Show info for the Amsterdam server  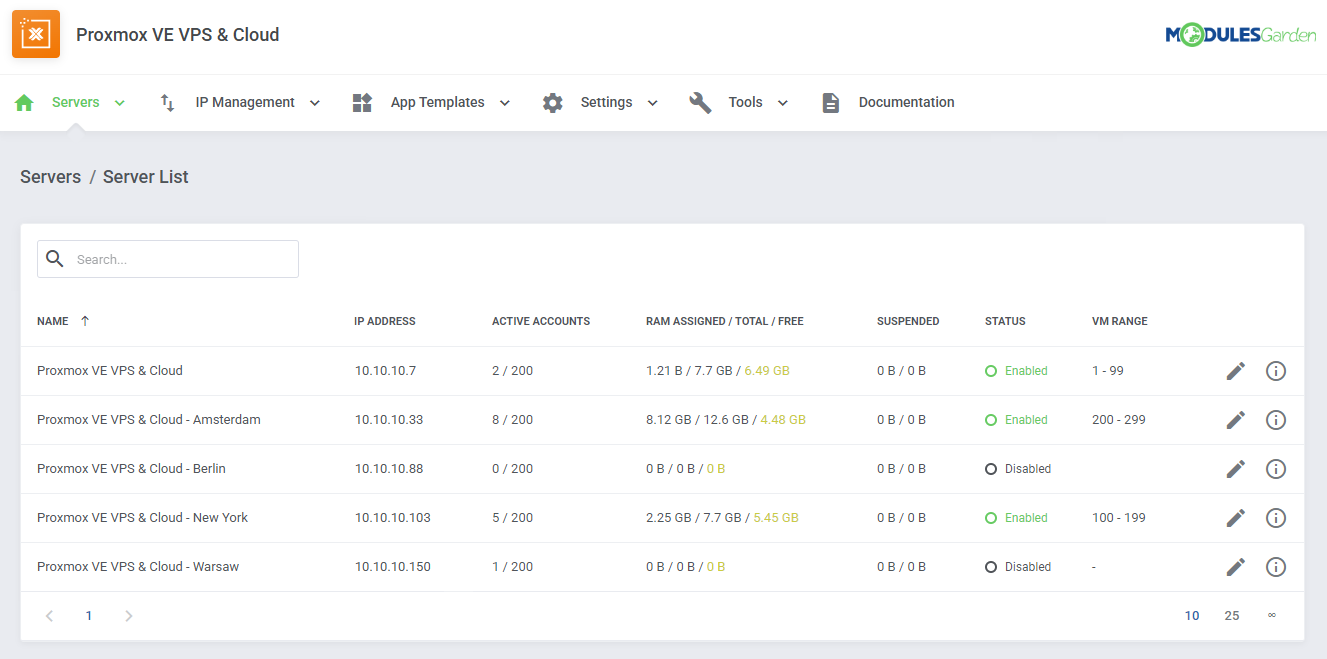(x=1276, y=420)
